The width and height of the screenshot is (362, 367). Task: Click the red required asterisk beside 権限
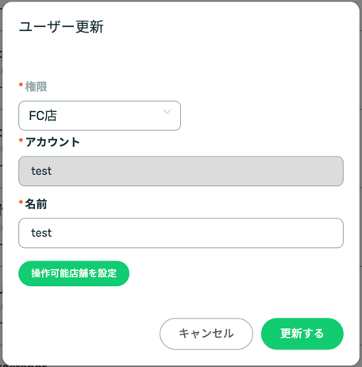click(21, 85)
